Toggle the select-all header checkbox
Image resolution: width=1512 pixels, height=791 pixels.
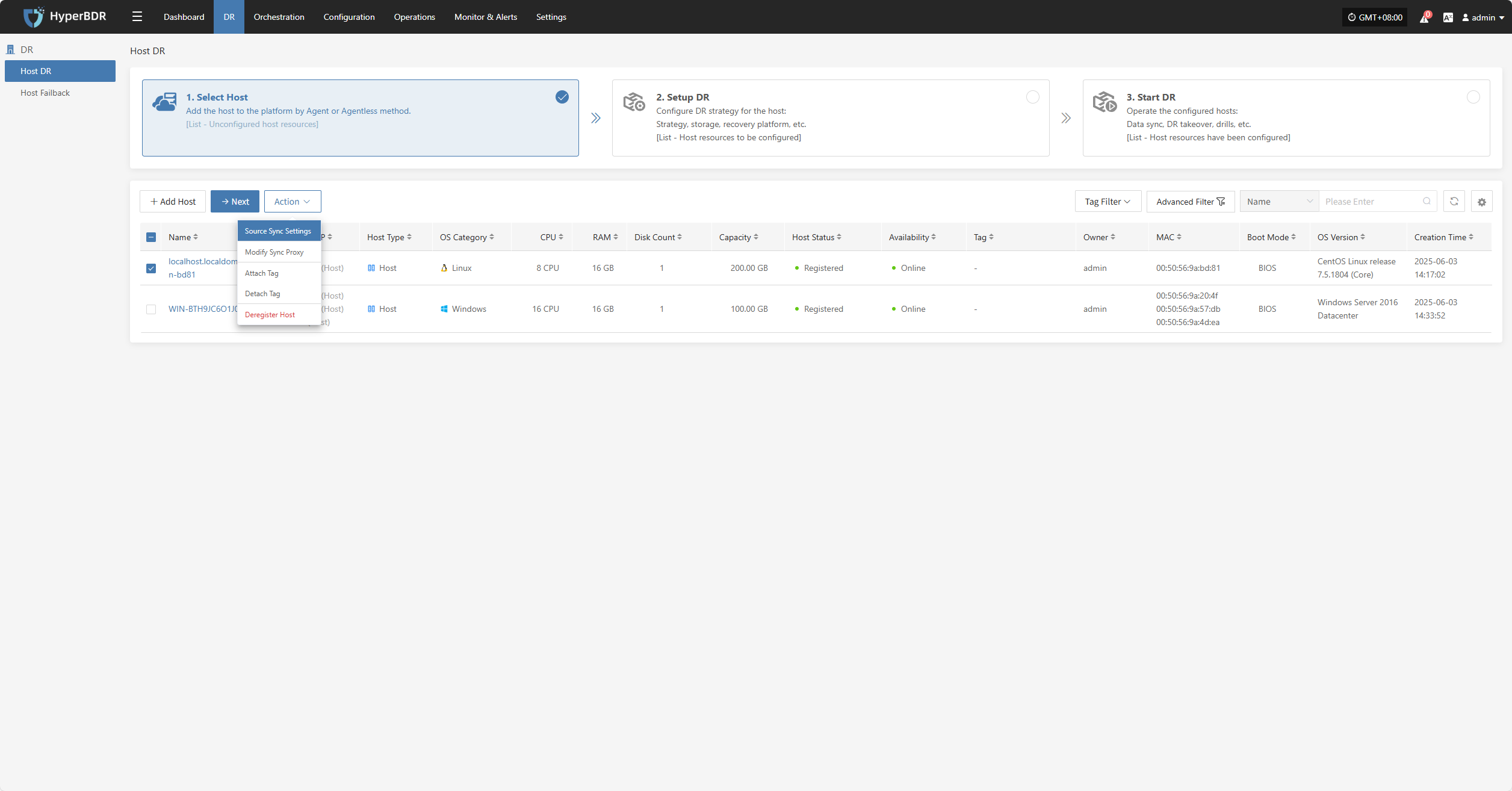pyautogui.click(x=151, y=237)
